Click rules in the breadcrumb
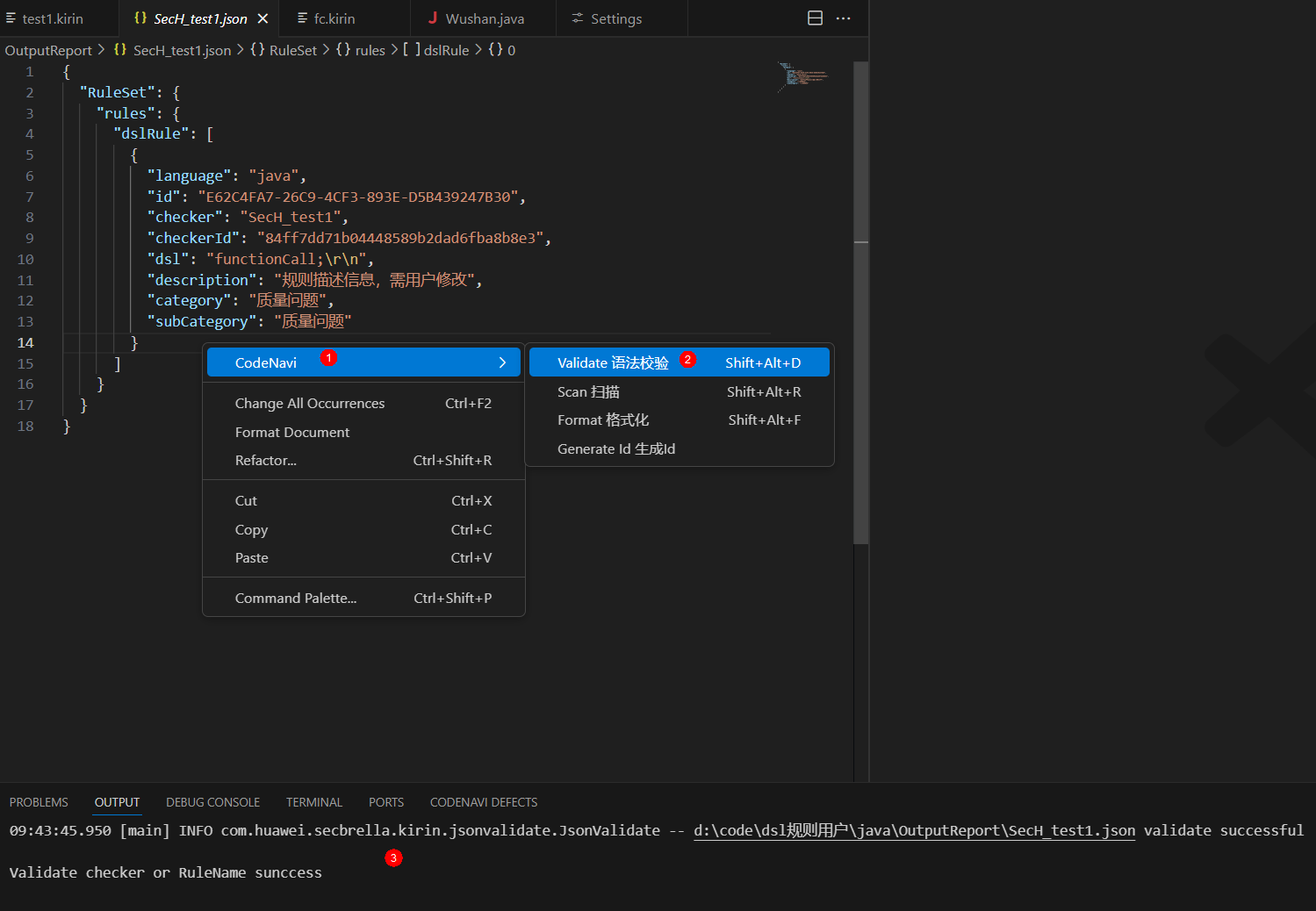 click(370, 51)
